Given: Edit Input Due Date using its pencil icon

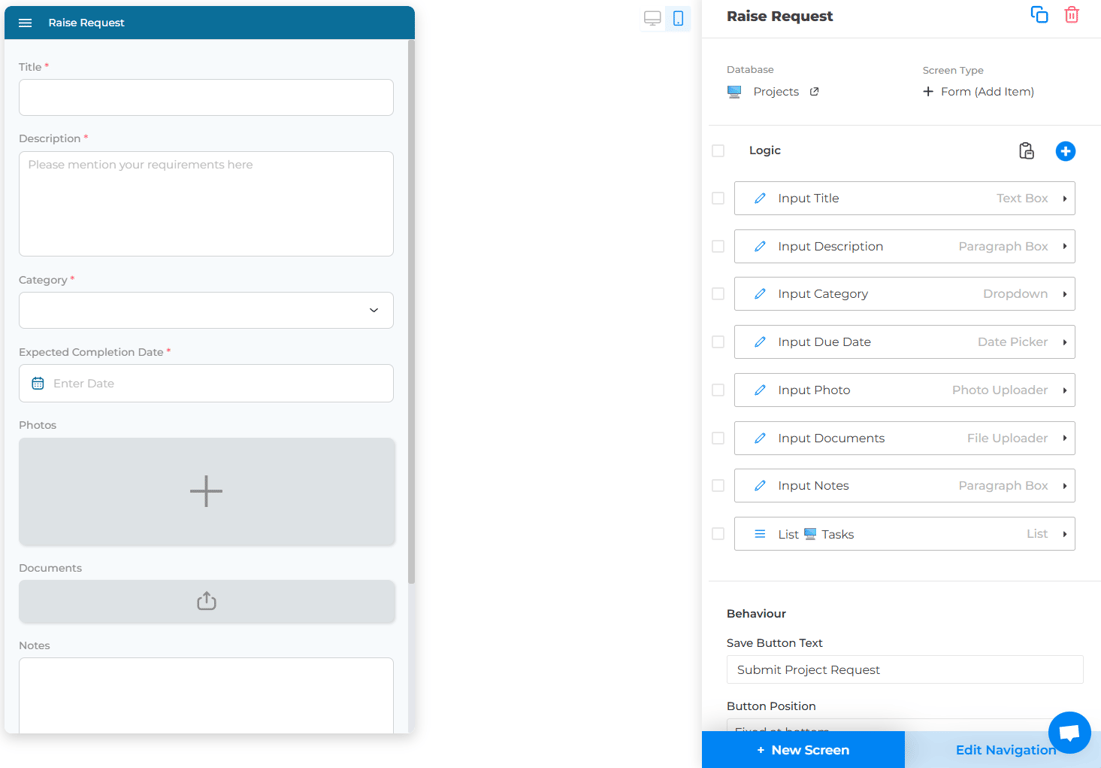Looking at the screenshot, I should coord(760,342).
